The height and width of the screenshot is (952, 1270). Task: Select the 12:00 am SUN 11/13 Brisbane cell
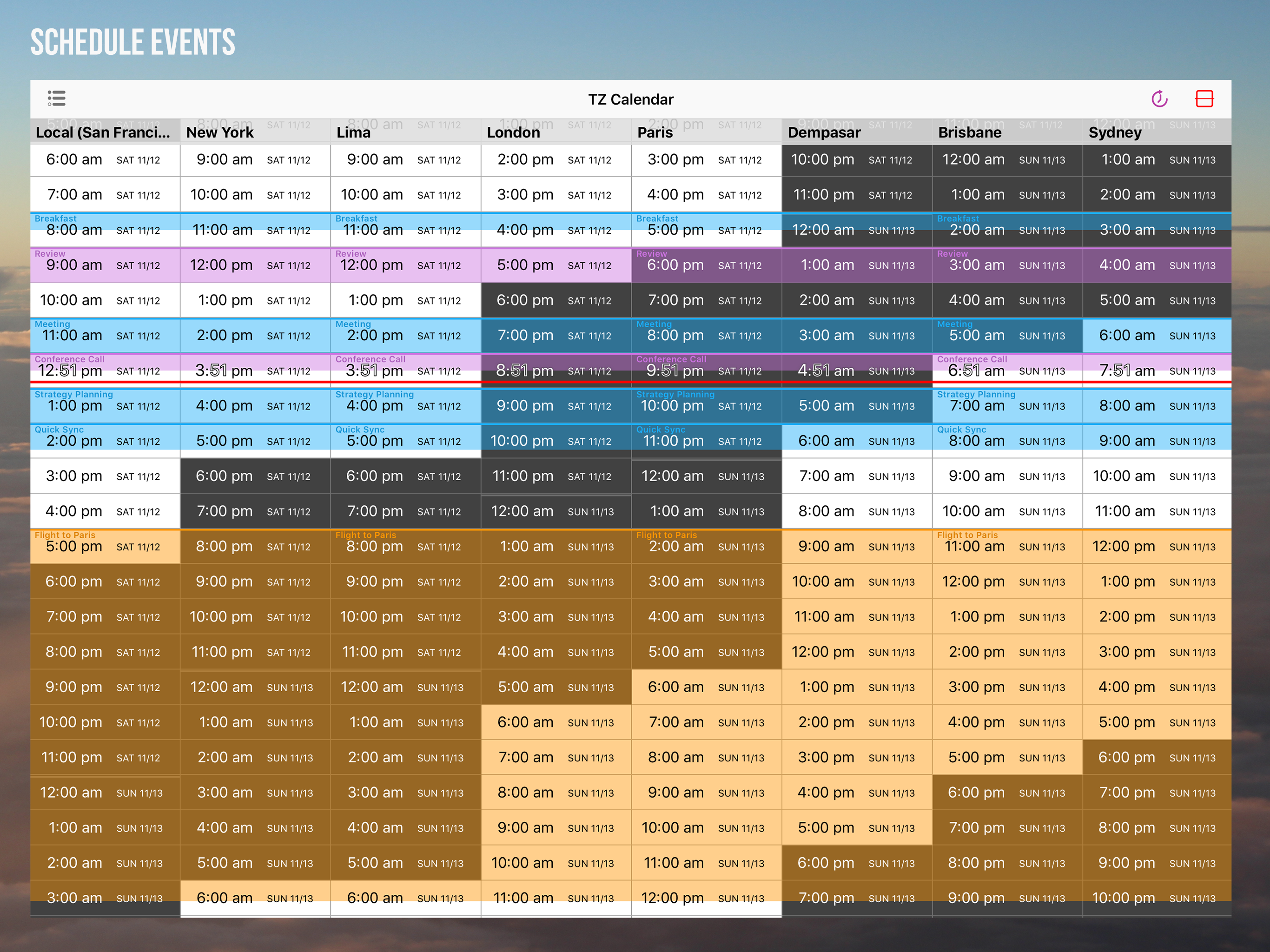(973, 159)
